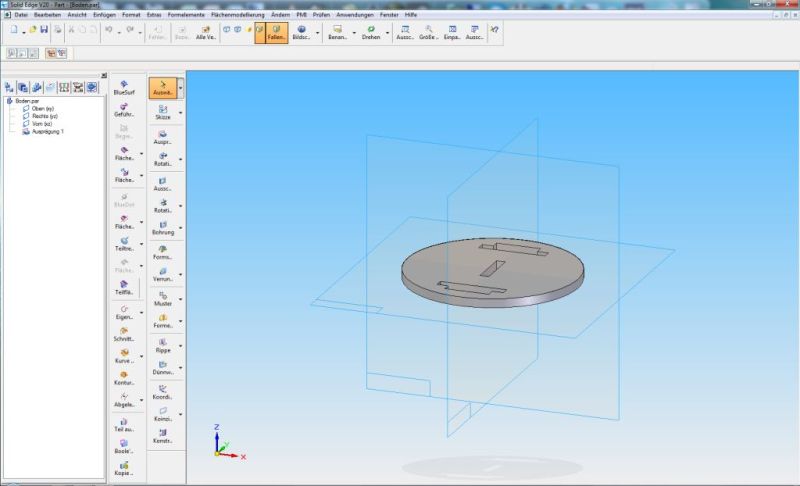Click the Save icon in toolbar

coord(46,31)
